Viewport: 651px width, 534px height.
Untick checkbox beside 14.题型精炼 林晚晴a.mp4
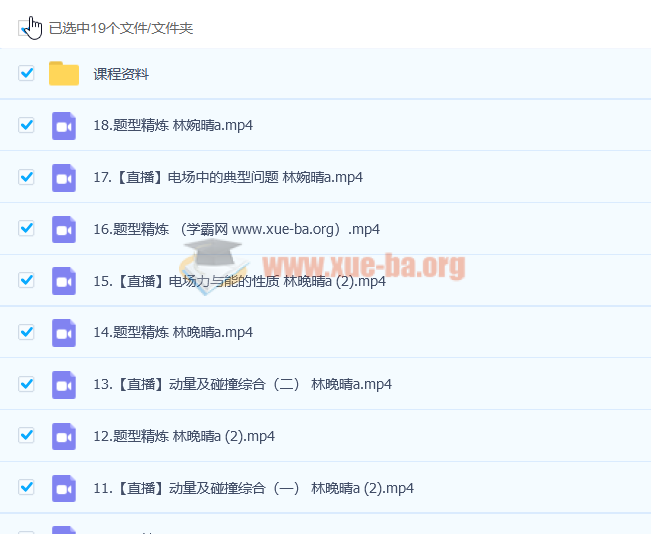[x=27, y=332]
